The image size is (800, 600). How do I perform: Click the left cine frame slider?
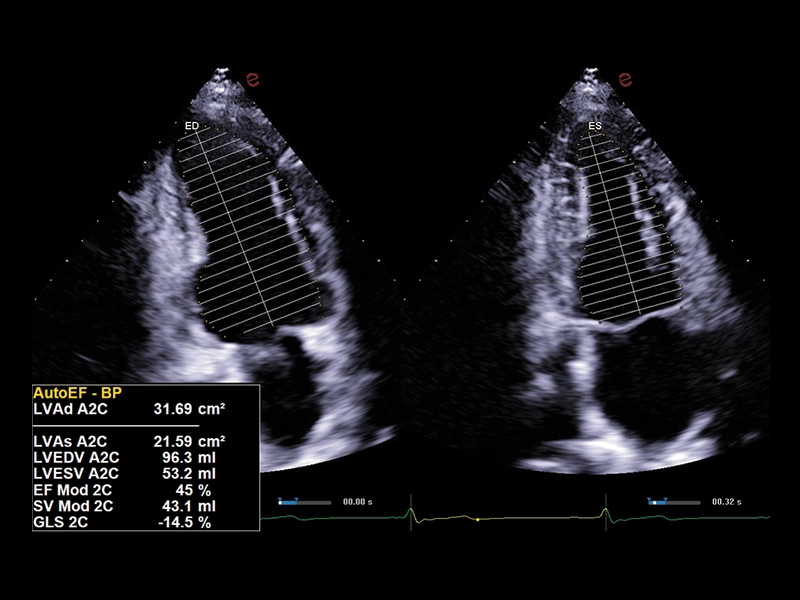pyautogui.click(x=304, y=500)
